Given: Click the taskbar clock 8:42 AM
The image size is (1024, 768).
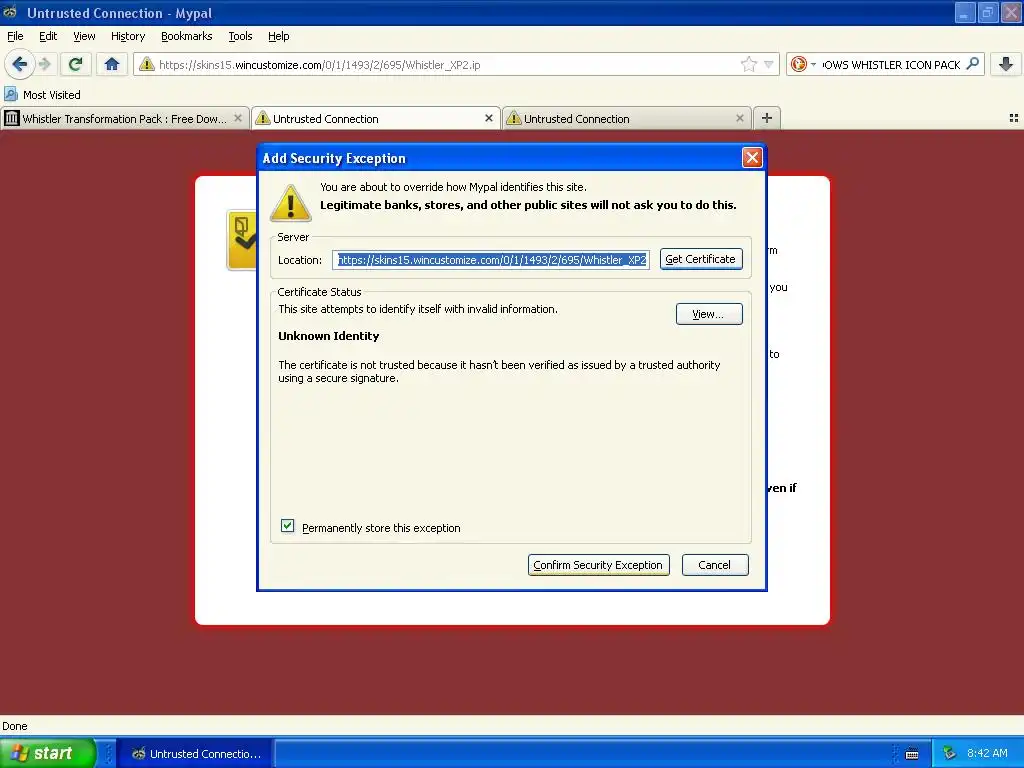Looking at the screenshot, I should [987, 753].
